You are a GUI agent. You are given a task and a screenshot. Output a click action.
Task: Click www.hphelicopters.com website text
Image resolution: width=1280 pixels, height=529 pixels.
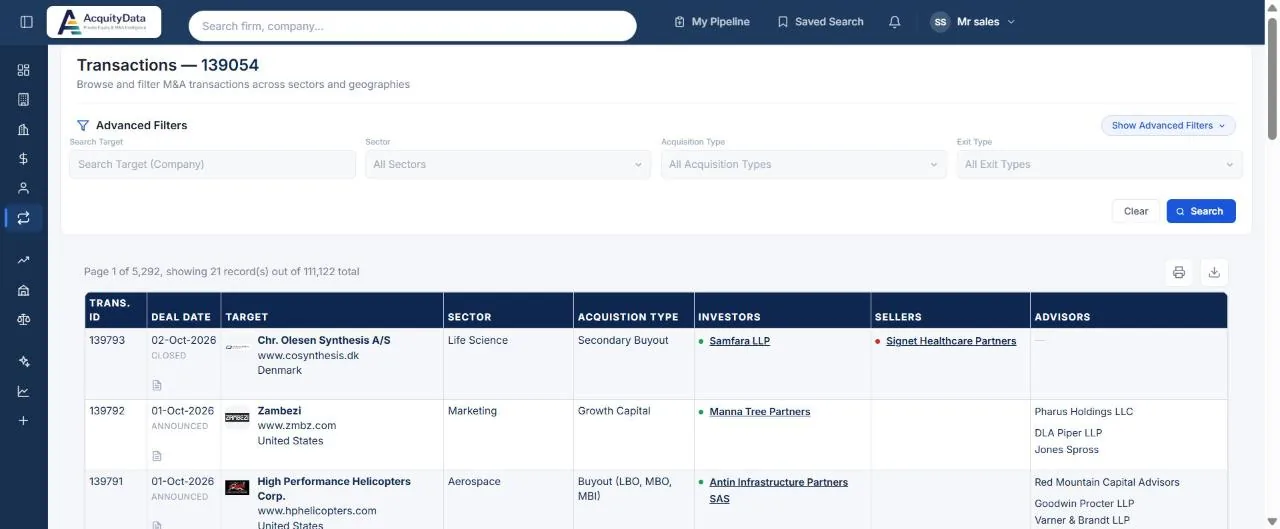pos(317,511)
